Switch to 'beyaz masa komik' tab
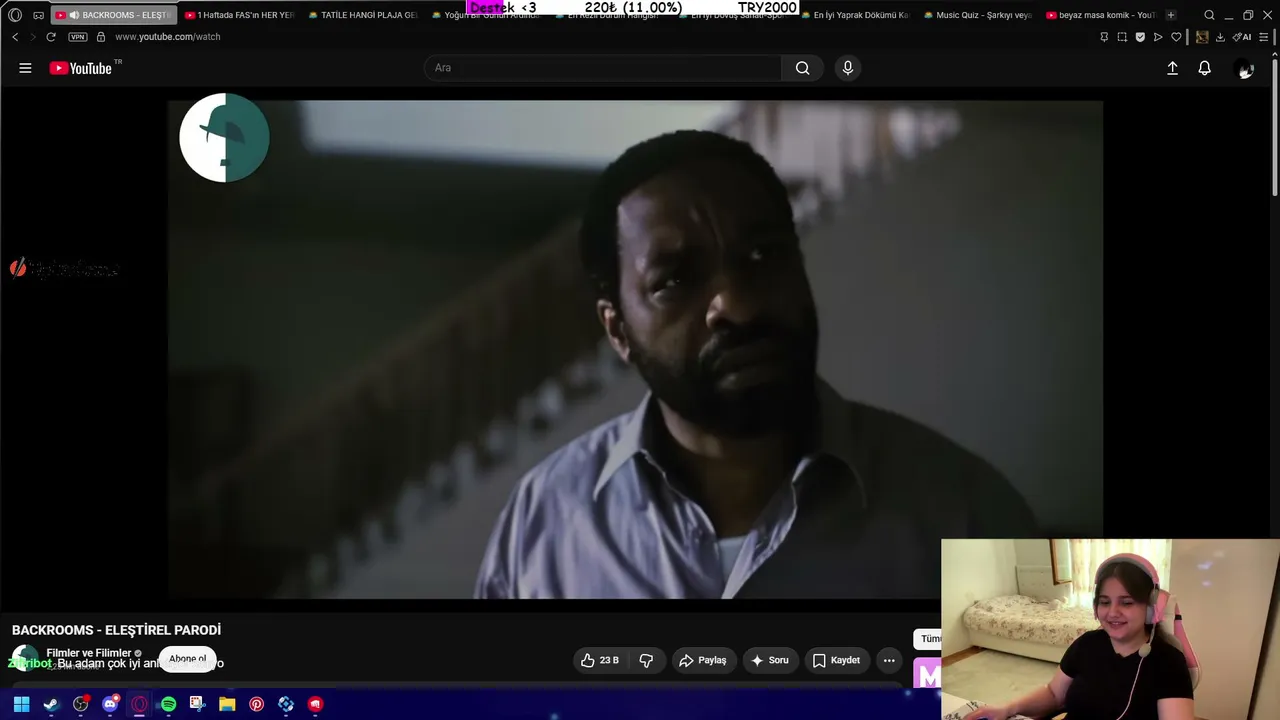 coord(1101,15)
